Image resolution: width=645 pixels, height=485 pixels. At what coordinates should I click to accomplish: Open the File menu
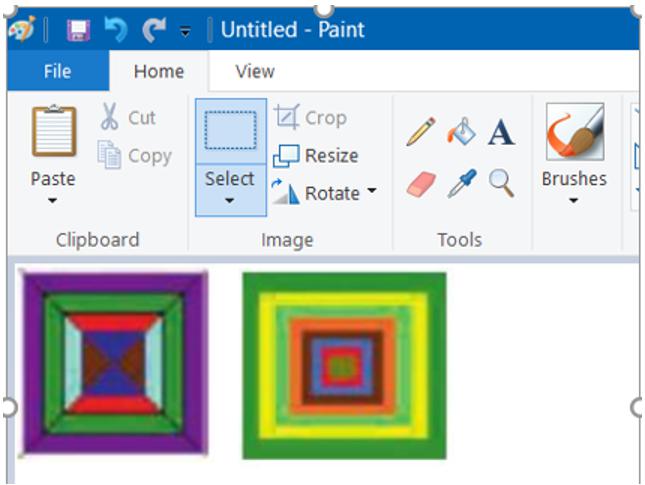[x=57, y=71]
